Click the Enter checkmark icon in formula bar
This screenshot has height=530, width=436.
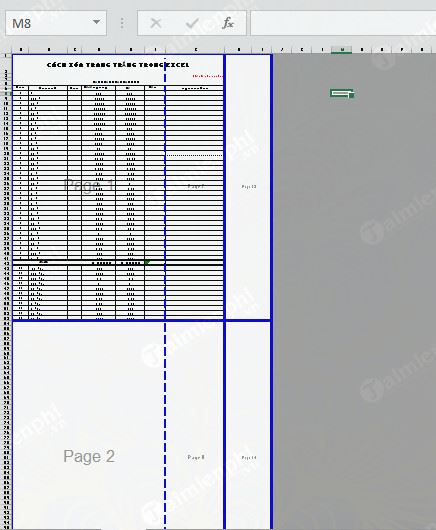[x=192, y=23]
